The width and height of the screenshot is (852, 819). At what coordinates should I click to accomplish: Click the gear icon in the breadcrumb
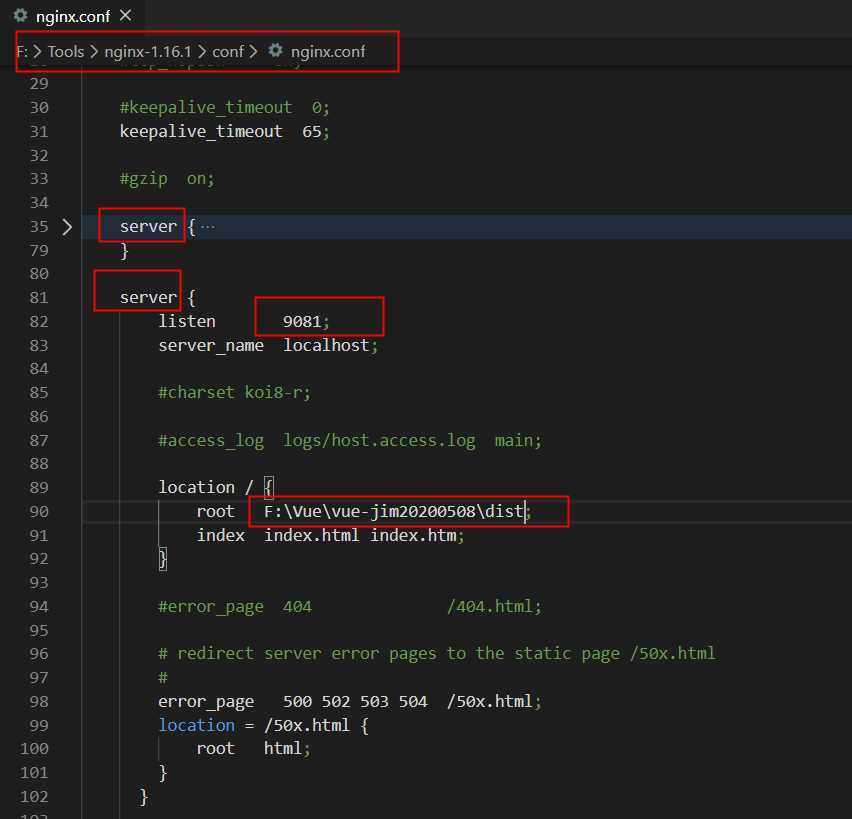(276, 51)
